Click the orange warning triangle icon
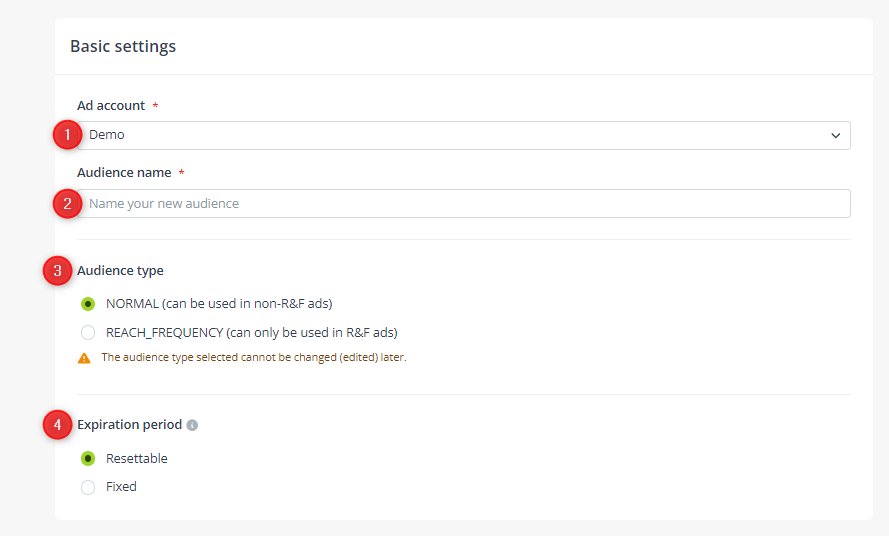The image size is (889, 536). click(x=84, y=358)
